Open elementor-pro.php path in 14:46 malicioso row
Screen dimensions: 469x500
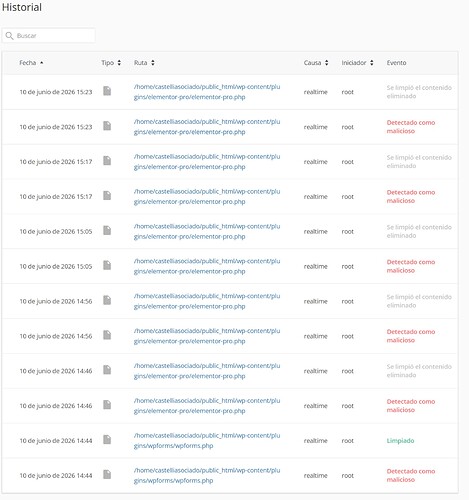click(x=207, y=406)
